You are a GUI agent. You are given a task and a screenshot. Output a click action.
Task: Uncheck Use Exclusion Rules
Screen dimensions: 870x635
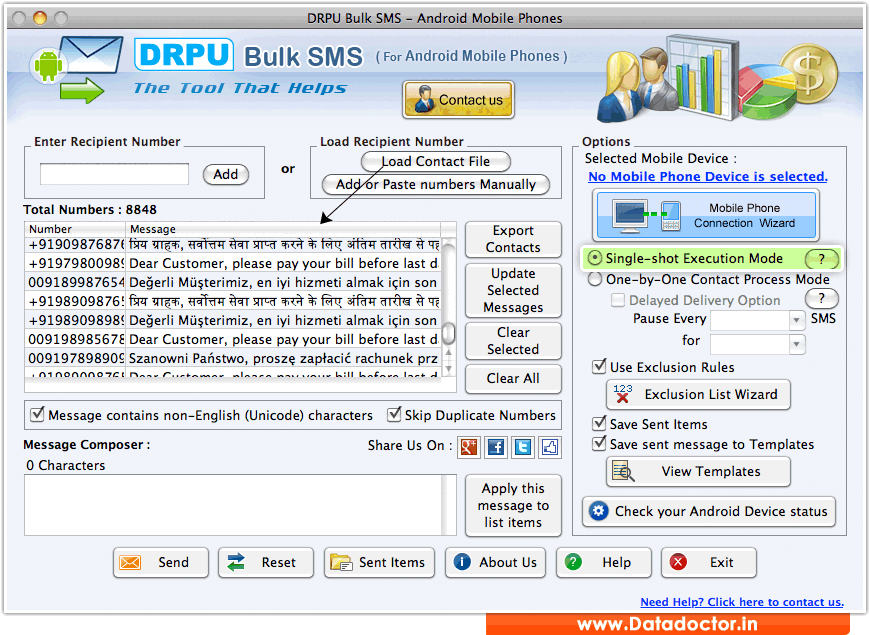(x=599, y=367)
